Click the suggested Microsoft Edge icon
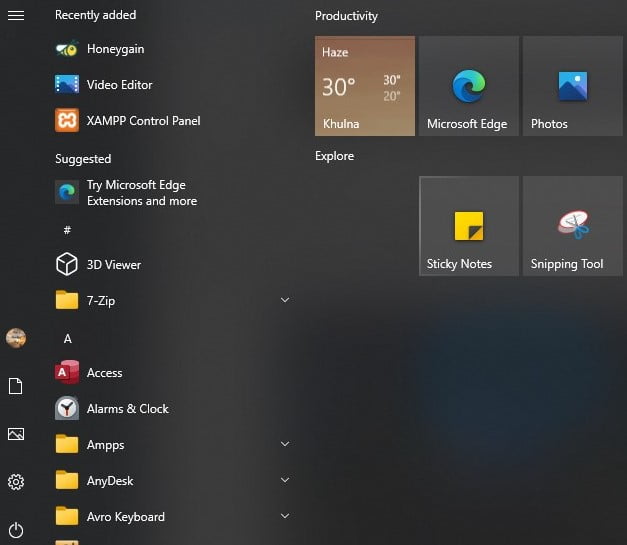Screen dimensions: 627x545 coord(67,192)
